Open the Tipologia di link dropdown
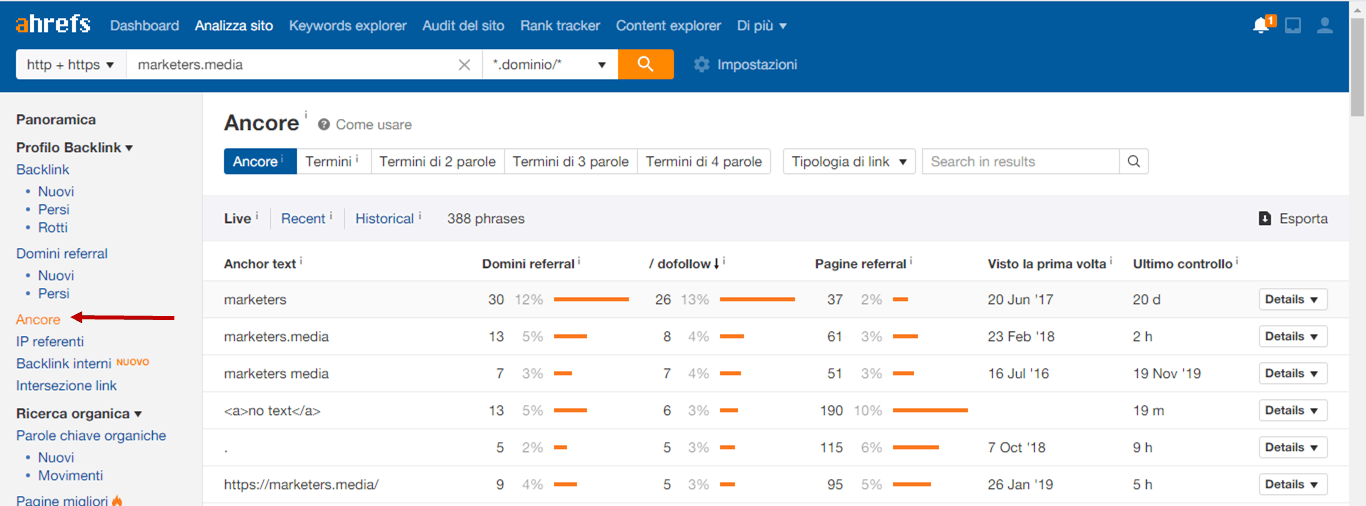The height and width of the screenshot is (506, 1366). coord(849,161)
